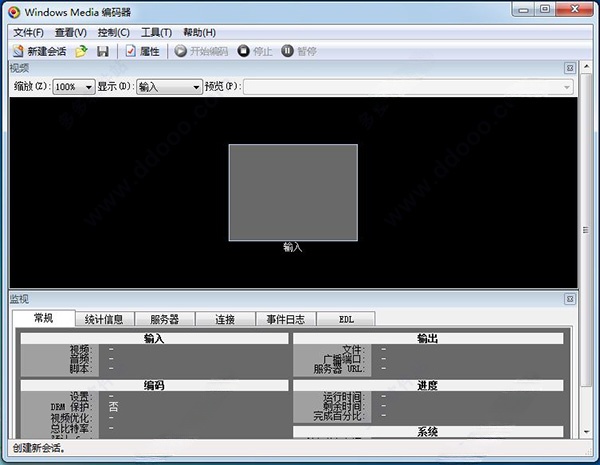Click the scroll down arrow on right scrollbar

pyautogui.click(x=586, y=432)
